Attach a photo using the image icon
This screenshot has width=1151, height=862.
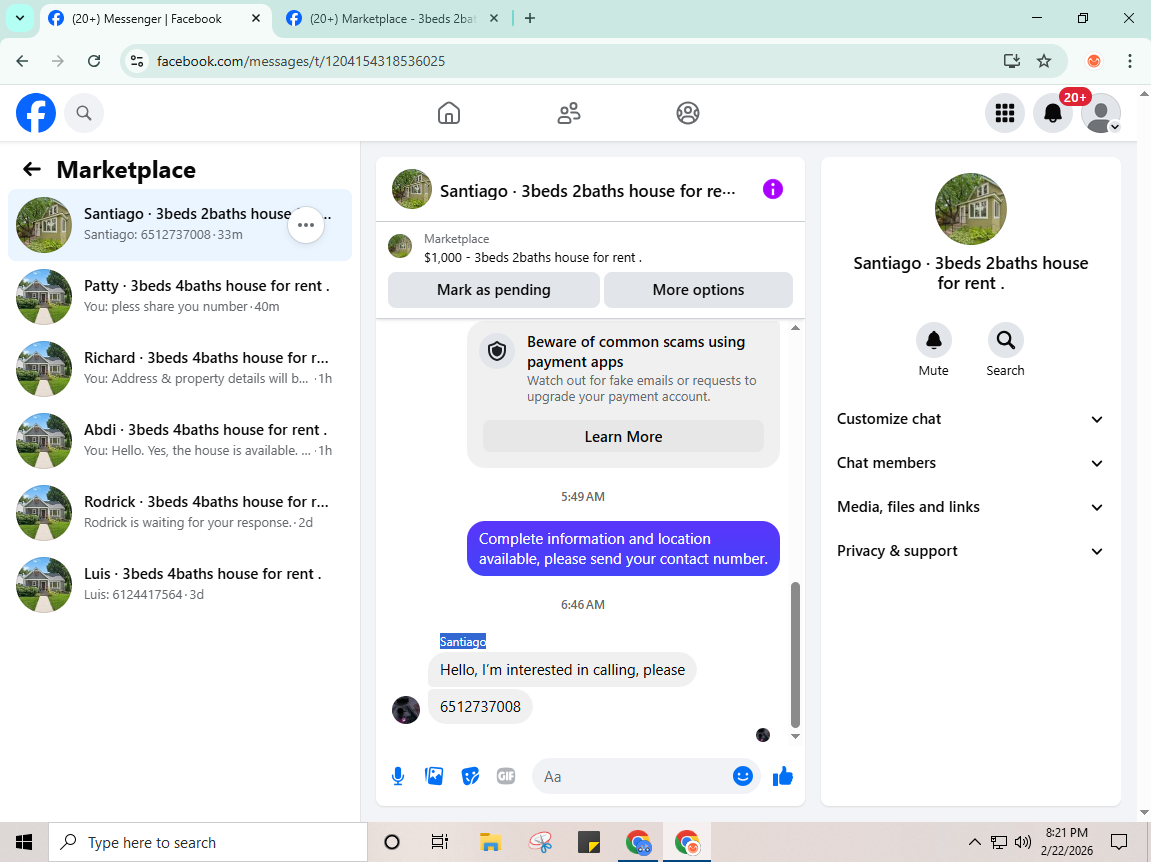(434, 776)
